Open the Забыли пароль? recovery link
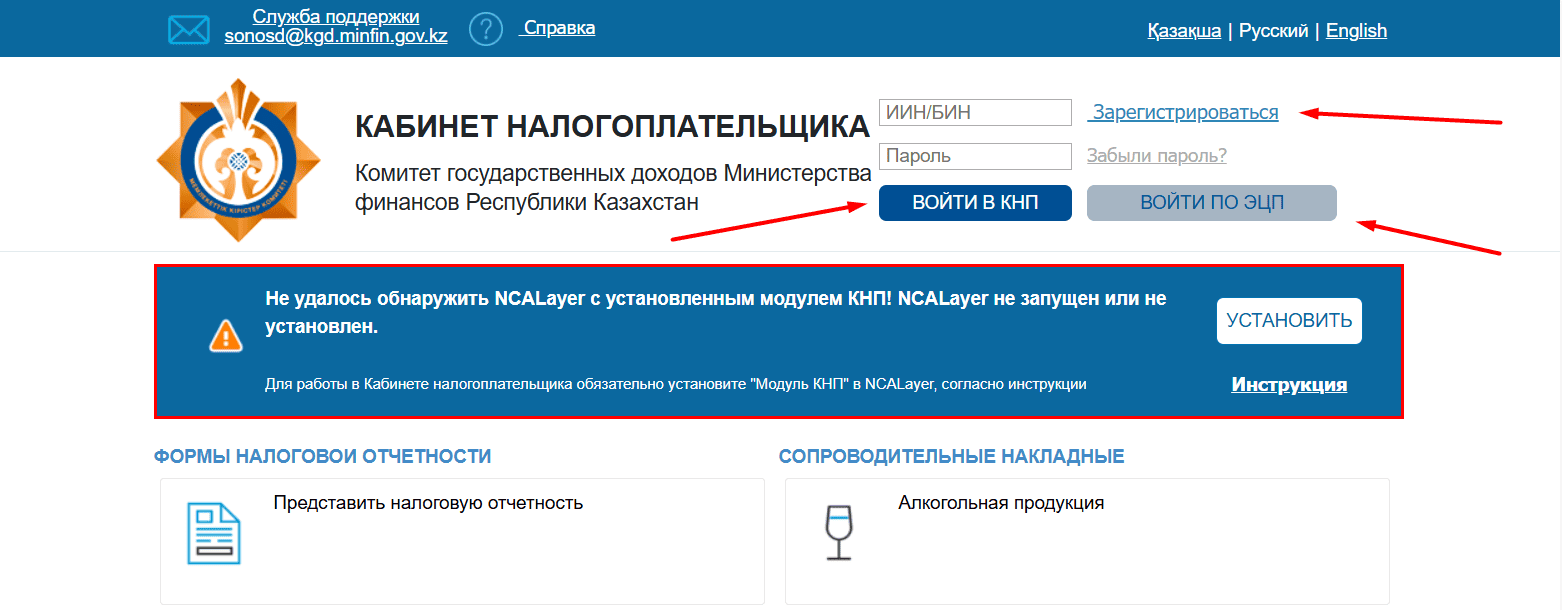This screenshot has width=1562, height=610. (x=1155, y=155)
